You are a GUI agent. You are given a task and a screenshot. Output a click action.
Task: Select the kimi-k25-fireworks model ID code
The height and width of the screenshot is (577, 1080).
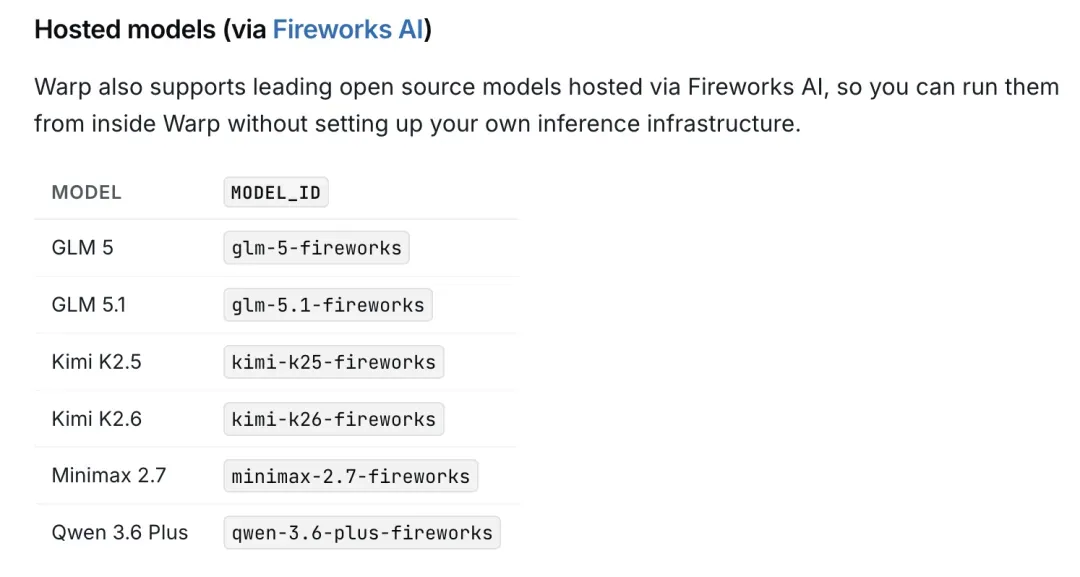click(x=333, y=362)
